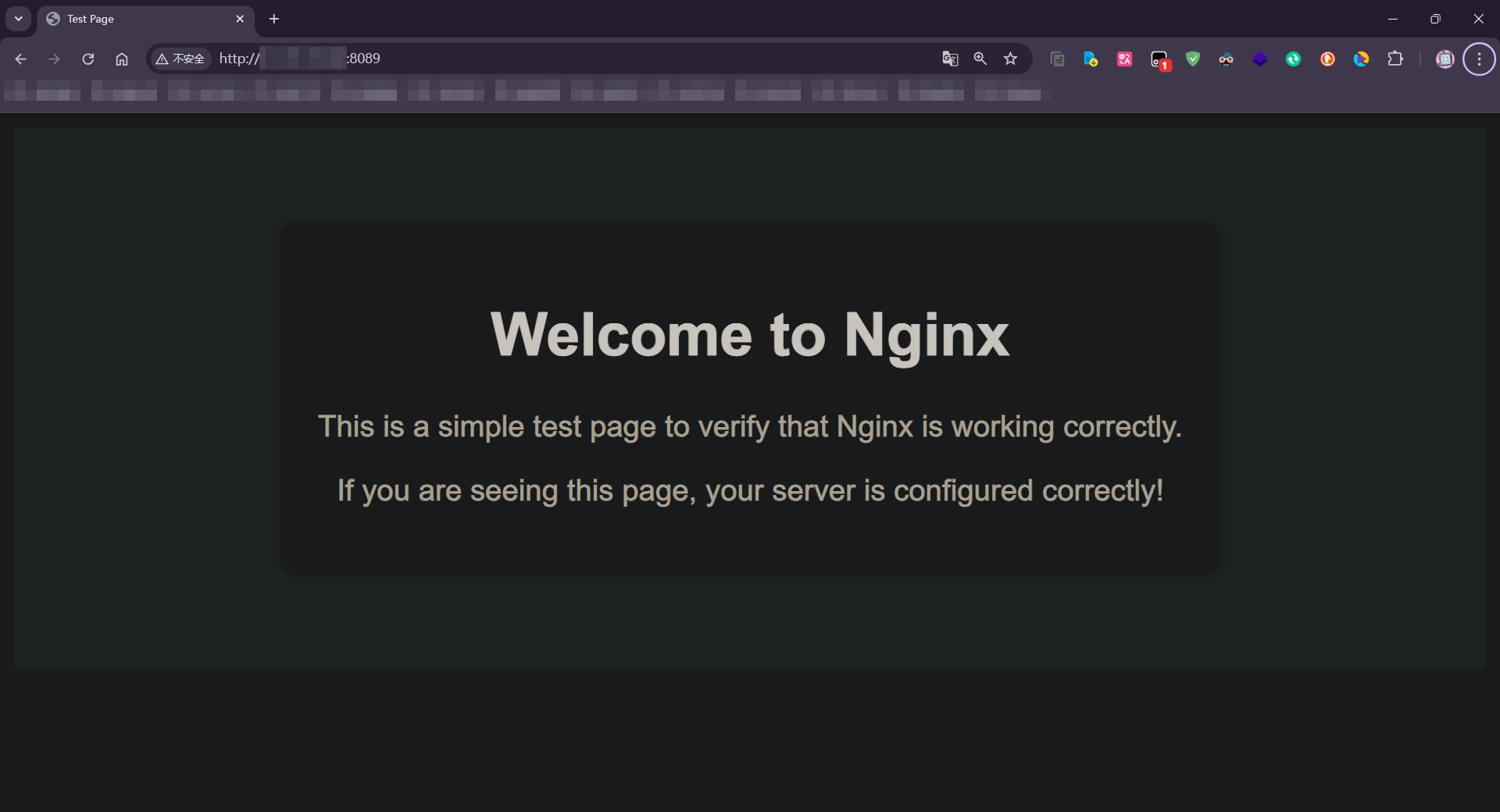Open the Extensions puzzle piece menu
1500x812 pixels.
point(1395,59)
